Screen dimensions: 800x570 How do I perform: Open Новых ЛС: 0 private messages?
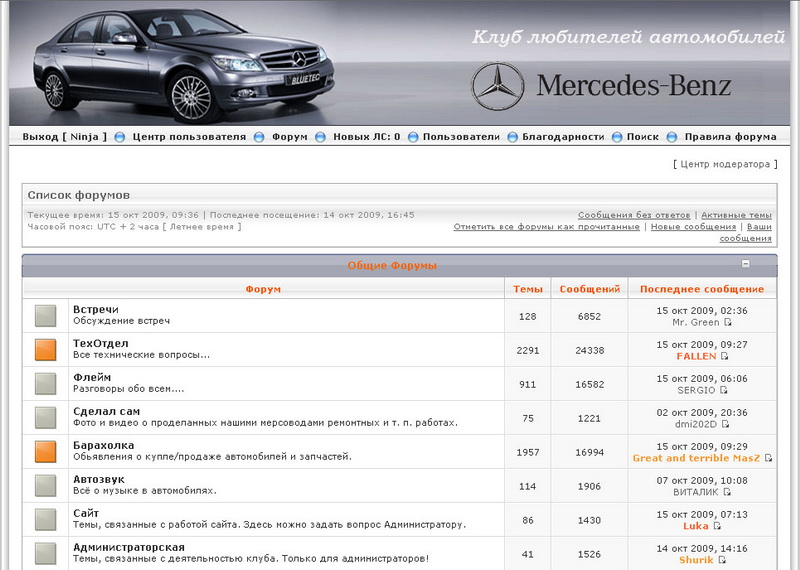[367, 137]
